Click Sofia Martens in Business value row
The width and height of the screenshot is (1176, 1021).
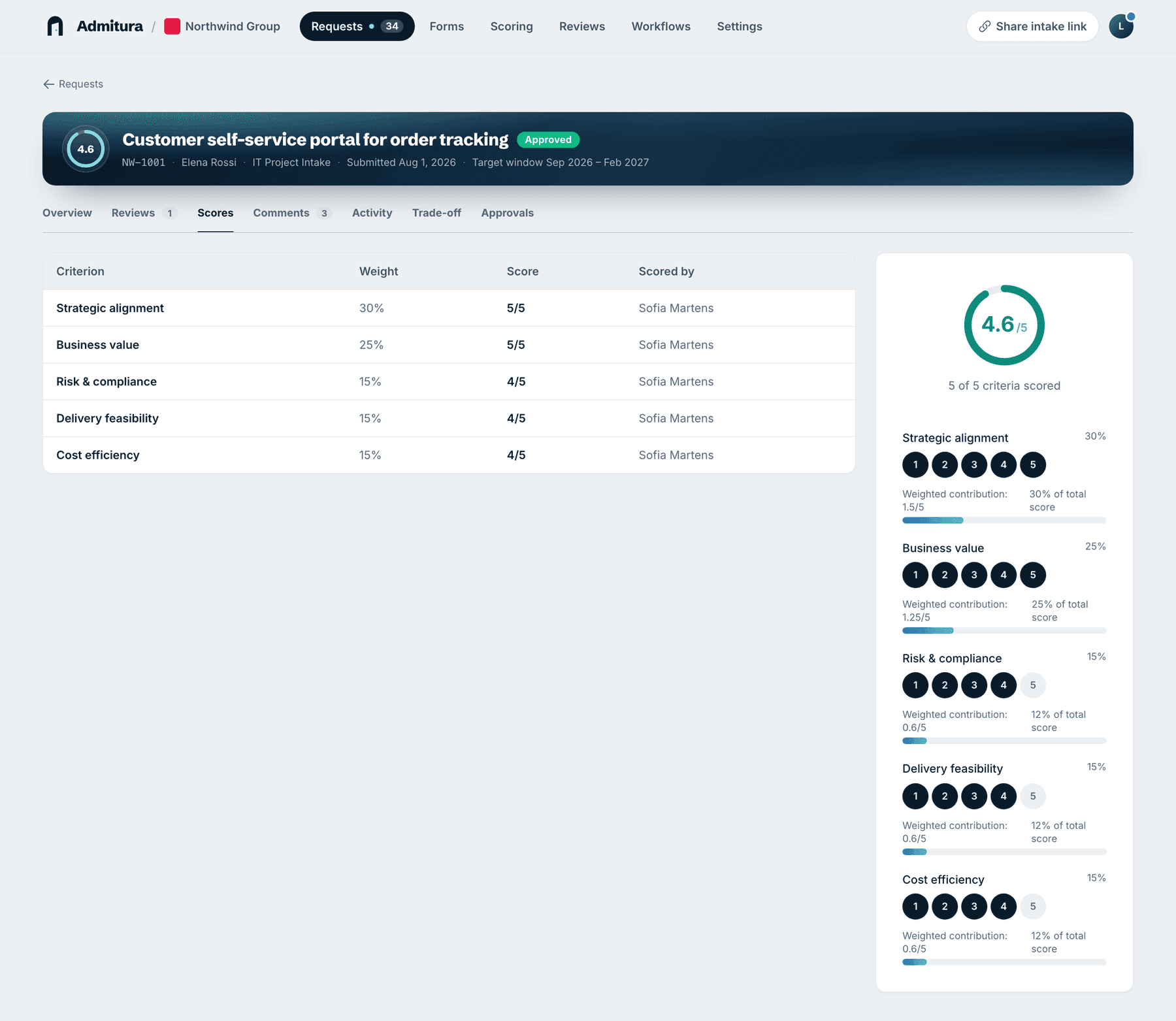click(x=676, y=345)
